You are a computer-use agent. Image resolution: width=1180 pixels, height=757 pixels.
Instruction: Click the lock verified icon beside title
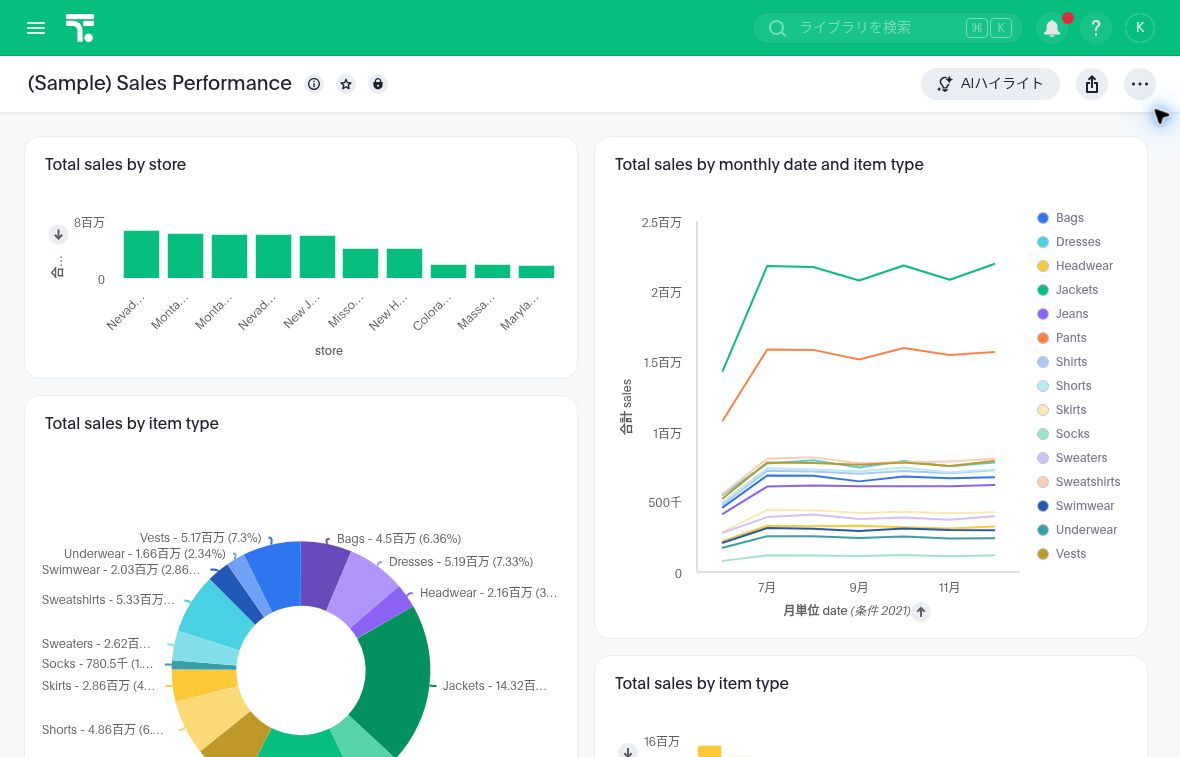pyautogui.click(x=378, y=84)
